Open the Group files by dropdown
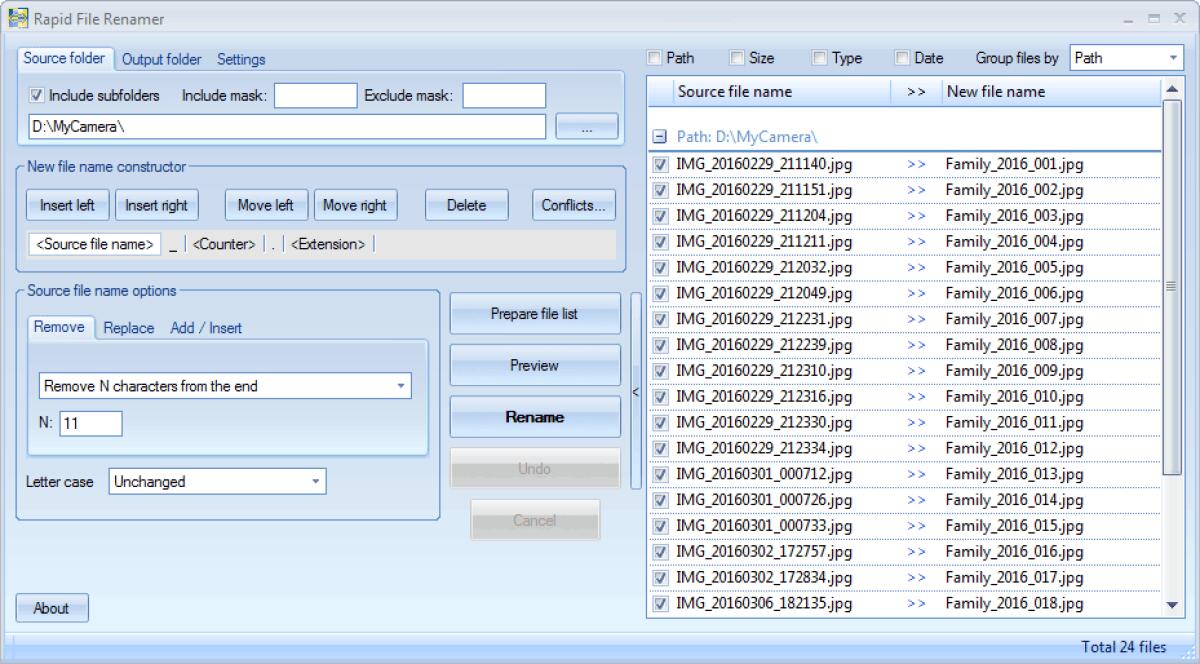This screenshot has height=664, width=1200. pos(1126,57)
